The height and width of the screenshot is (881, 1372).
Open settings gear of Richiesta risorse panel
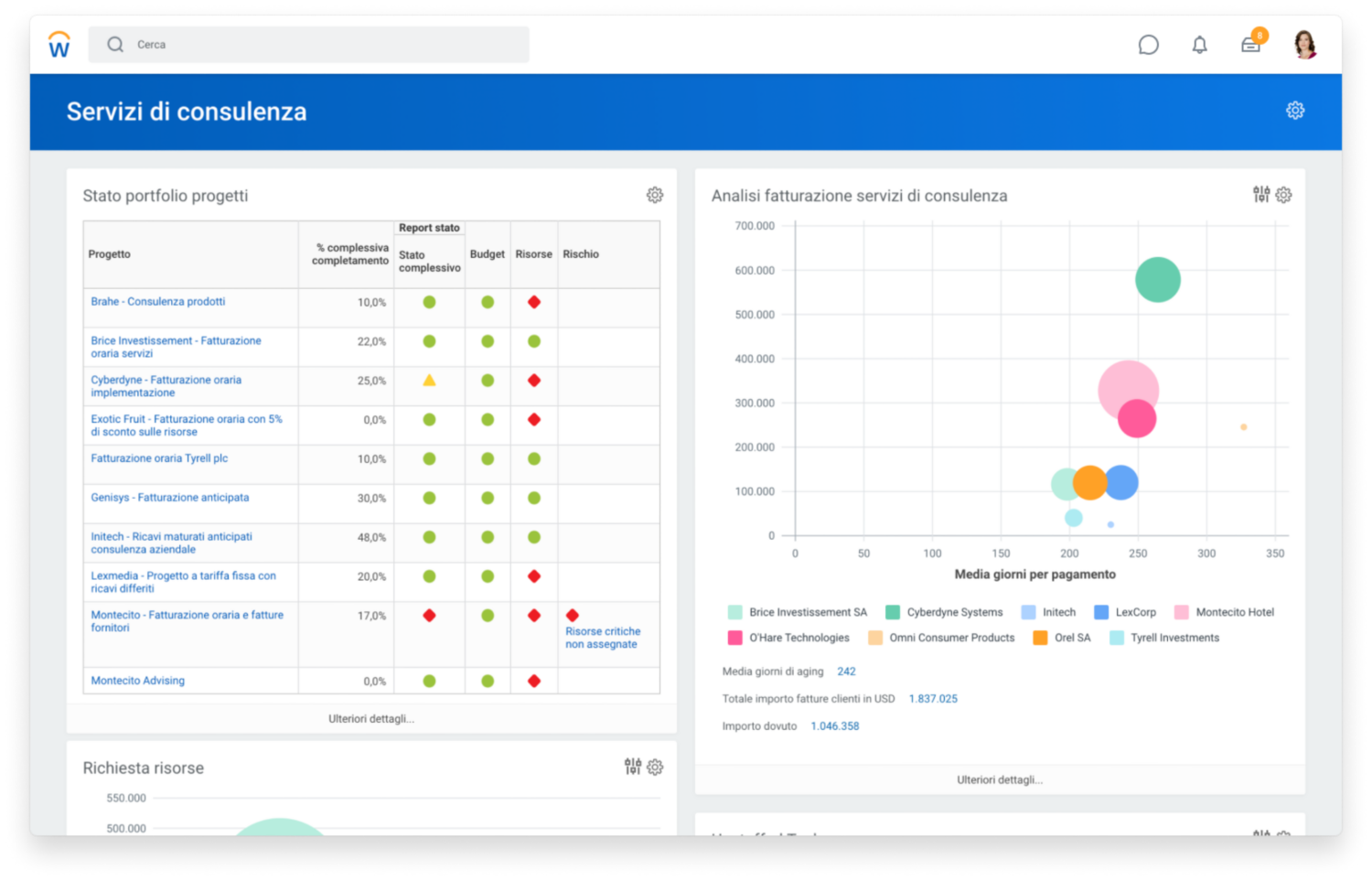click(x=655, y=768)
